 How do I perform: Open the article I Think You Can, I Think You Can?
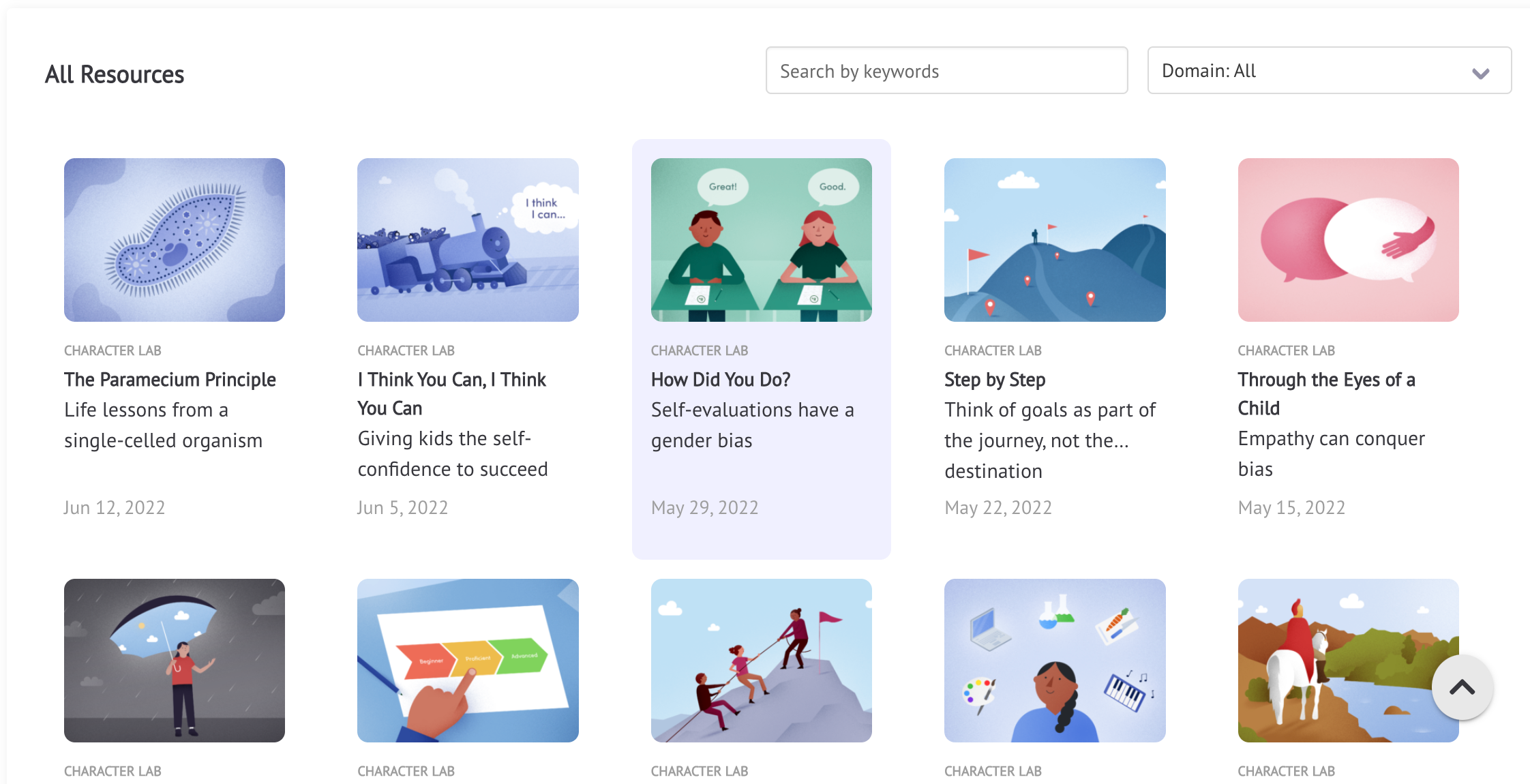[451, 393]
